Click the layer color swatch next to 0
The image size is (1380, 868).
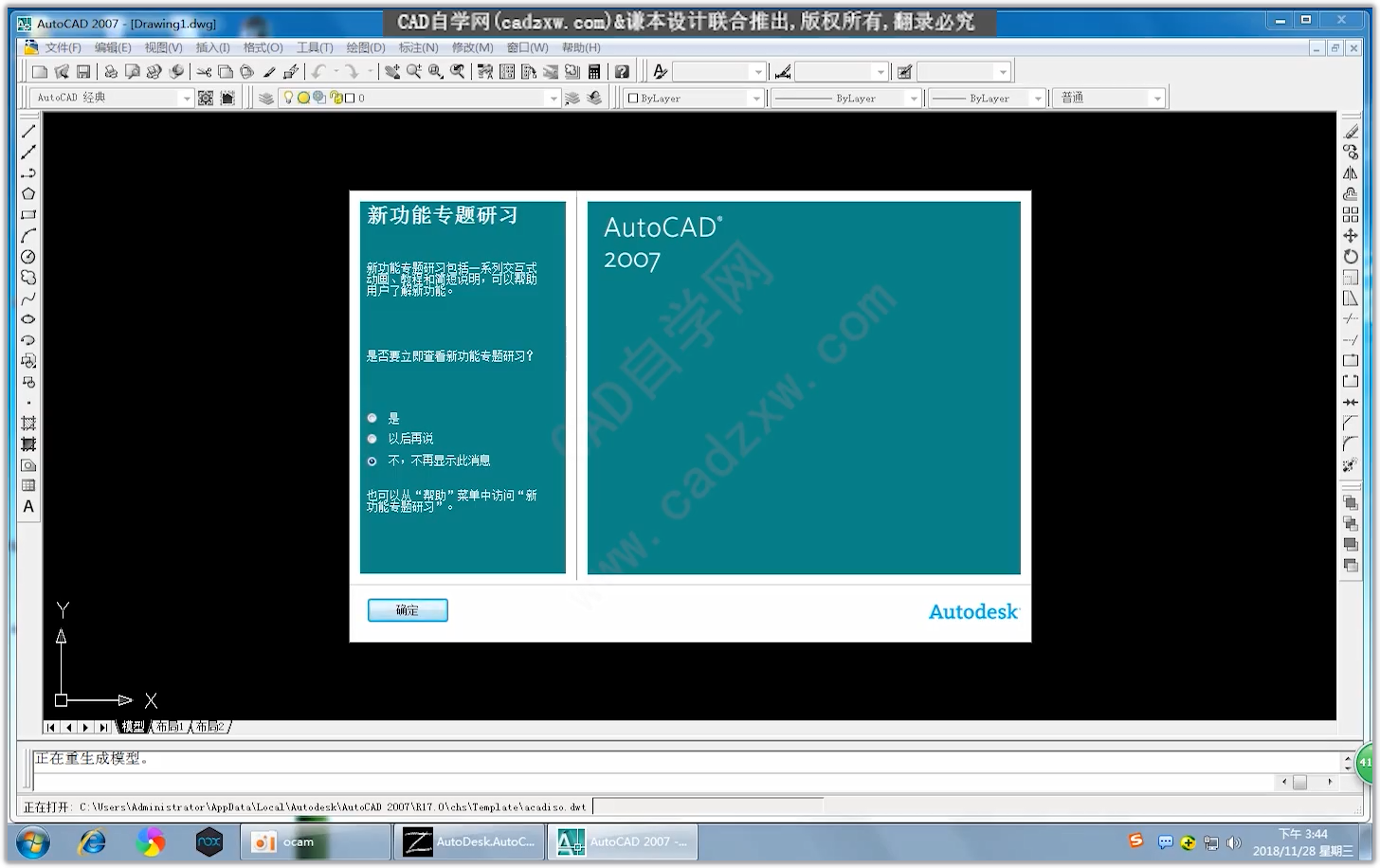(x=350, y=98)
